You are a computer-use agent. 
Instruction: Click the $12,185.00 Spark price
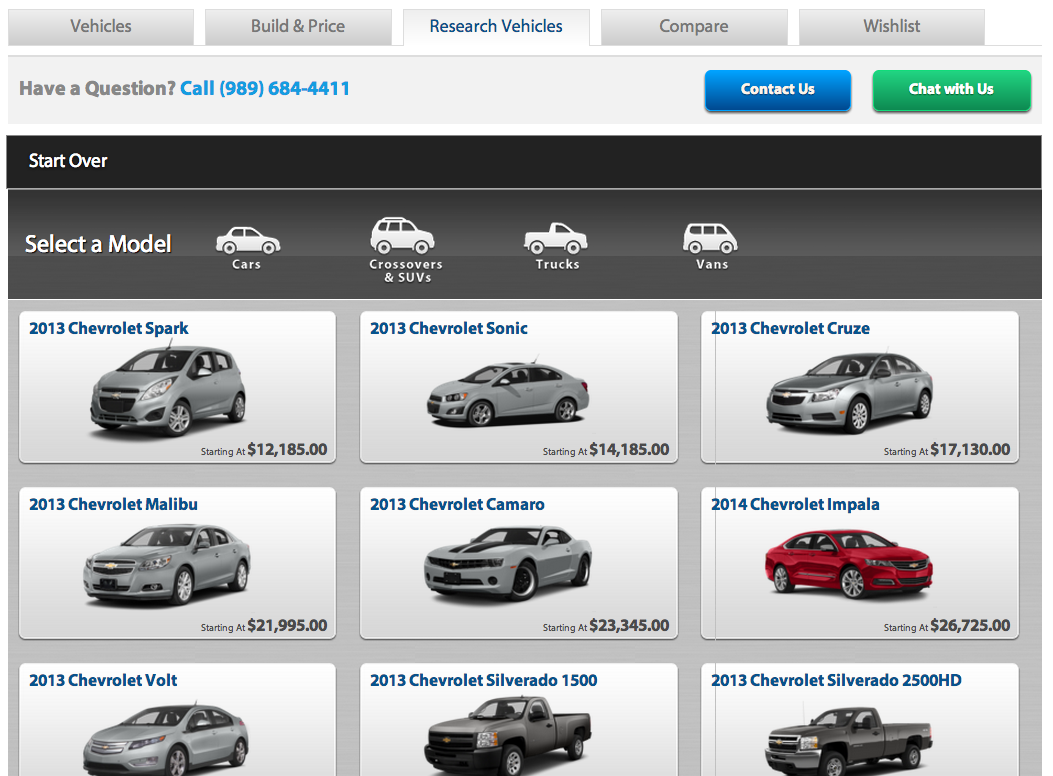[x=287, y=450]
